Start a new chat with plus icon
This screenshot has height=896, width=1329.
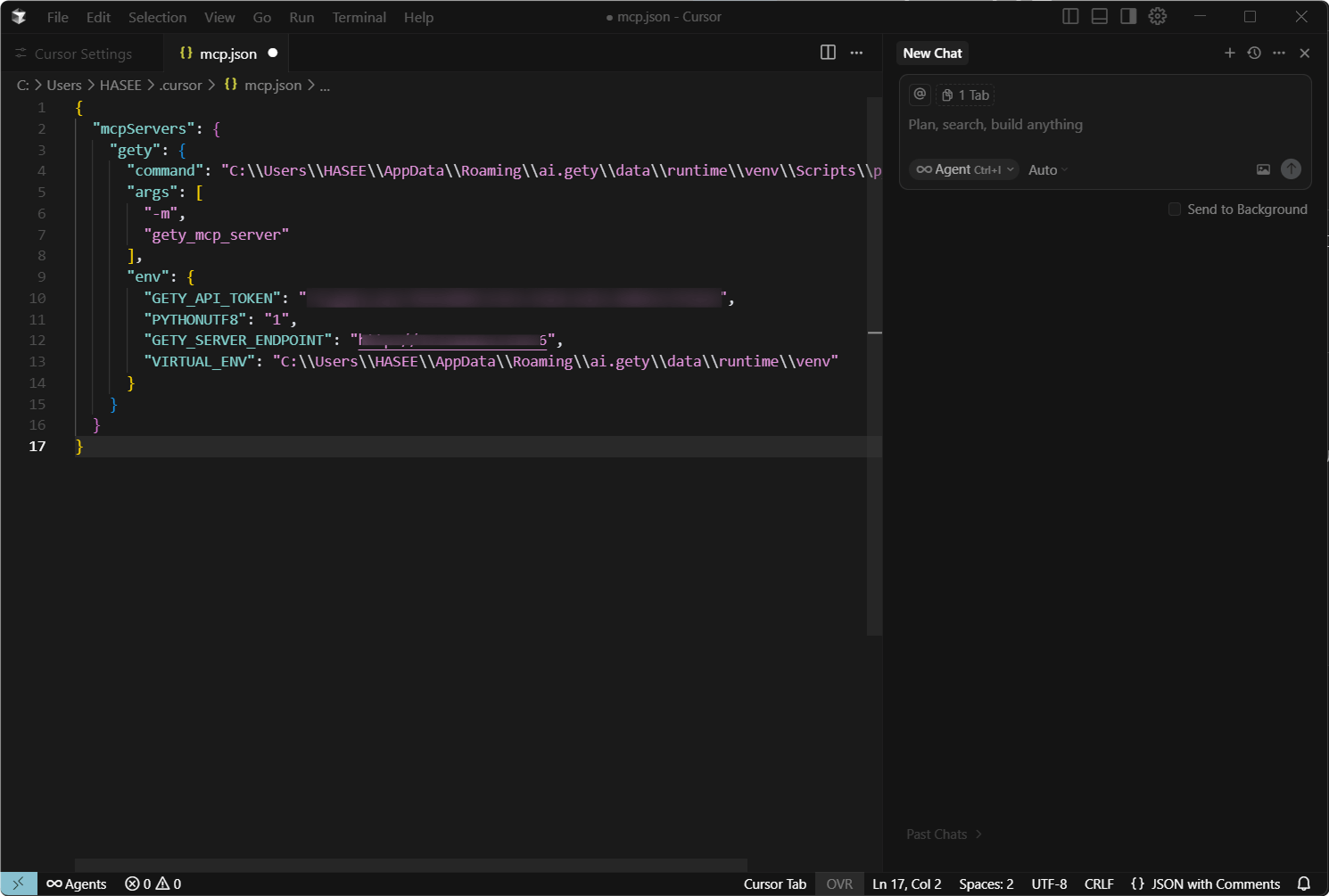[x=1229, y=53]
